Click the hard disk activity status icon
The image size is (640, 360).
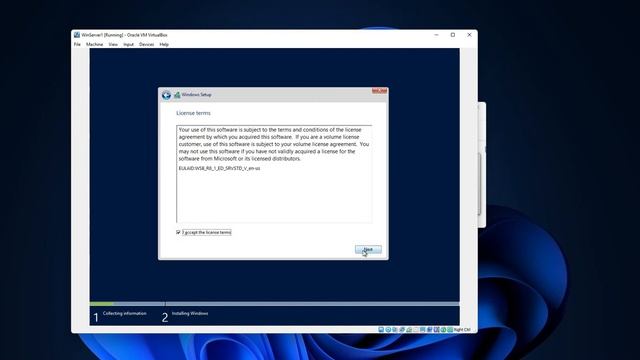[381, 329]
